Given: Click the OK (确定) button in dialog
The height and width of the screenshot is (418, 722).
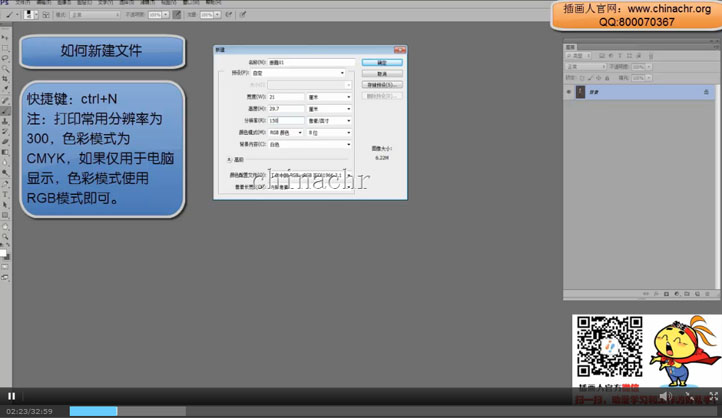Looking at the screenshot, I should 382,63.
